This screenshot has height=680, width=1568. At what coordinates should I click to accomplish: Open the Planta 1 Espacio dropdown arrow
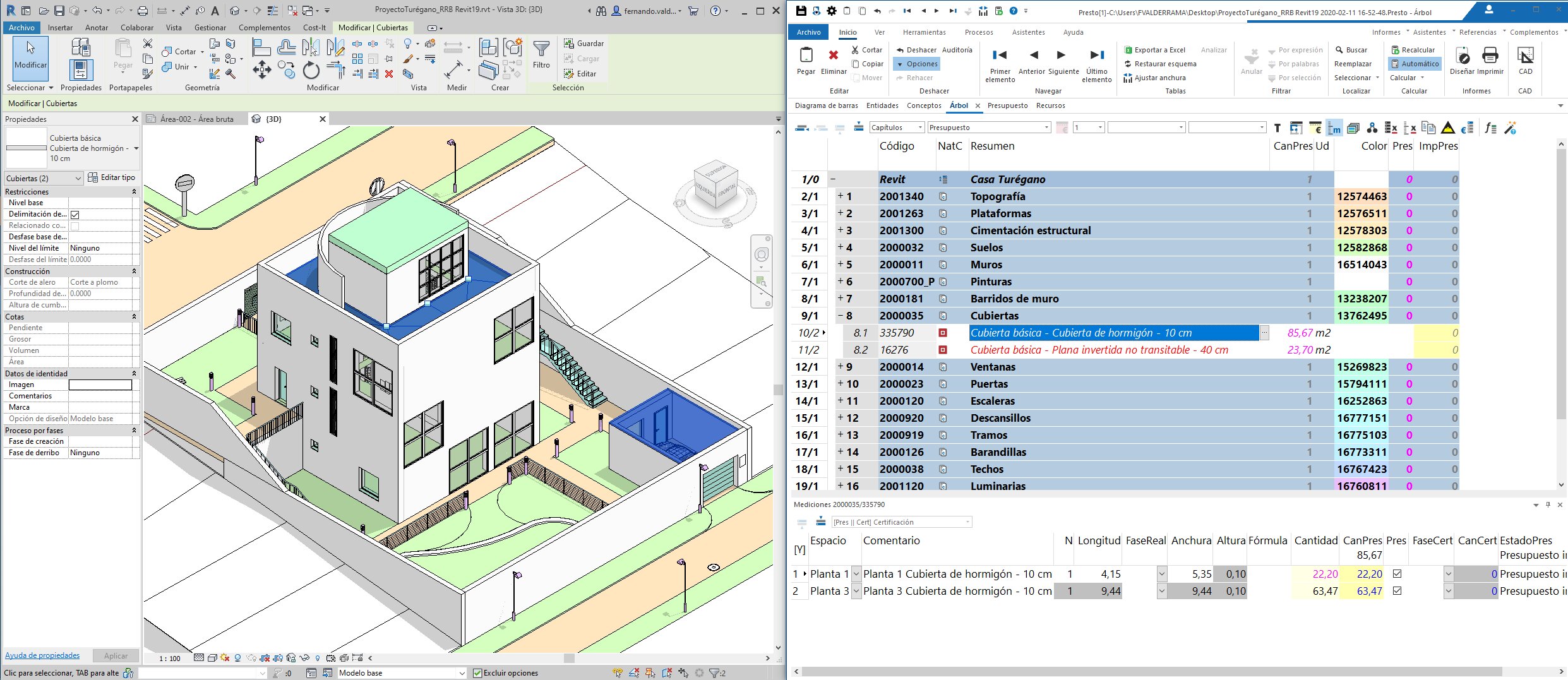[x=856, y=574]
